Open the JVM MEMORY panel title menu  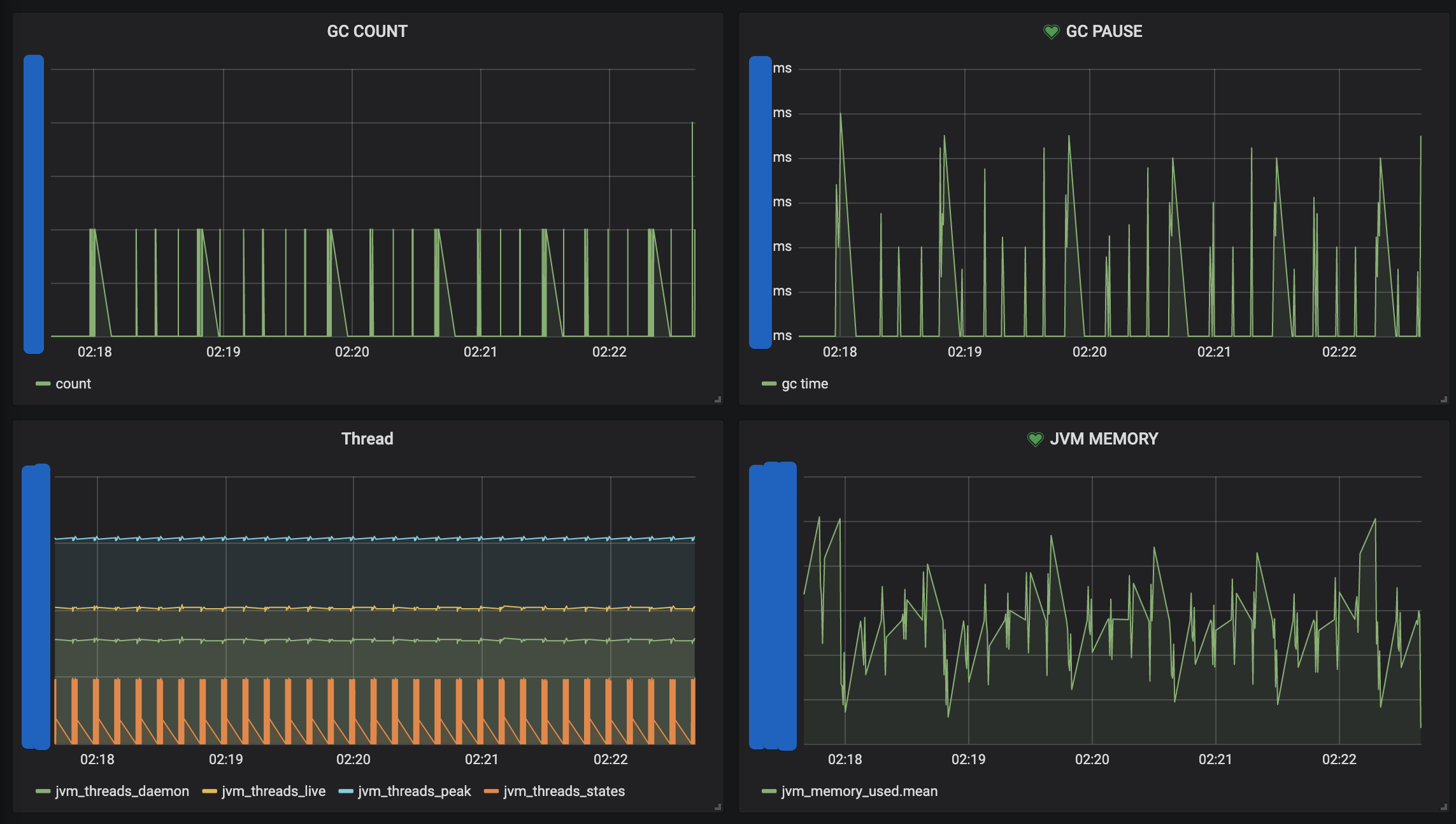click(1103, 439)
